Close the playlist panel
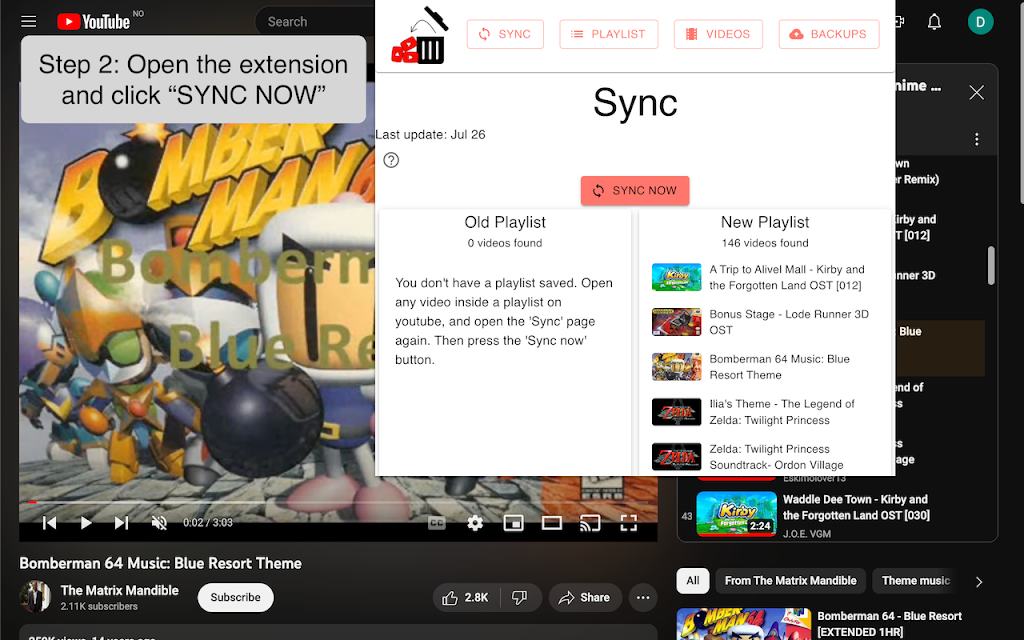Viewport: 1024px width, 640px height. (x=976, y=93)
